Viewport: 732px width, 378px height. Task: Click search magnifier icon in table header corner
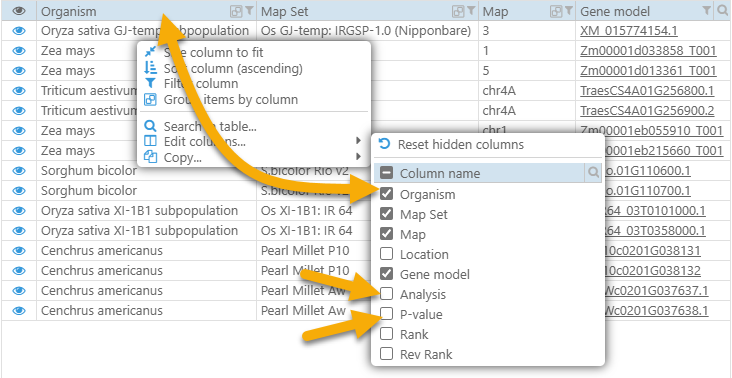722,10
